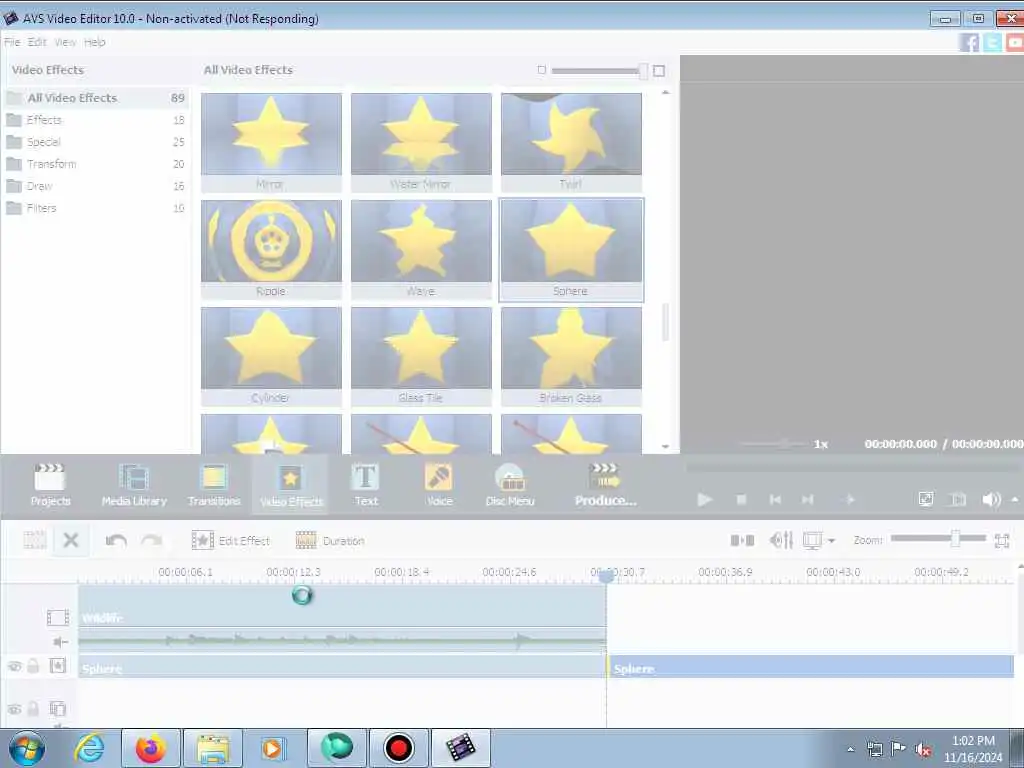Open the Projects section
The width and height of the screenshot is (1024, 768).
coord(50,485)
